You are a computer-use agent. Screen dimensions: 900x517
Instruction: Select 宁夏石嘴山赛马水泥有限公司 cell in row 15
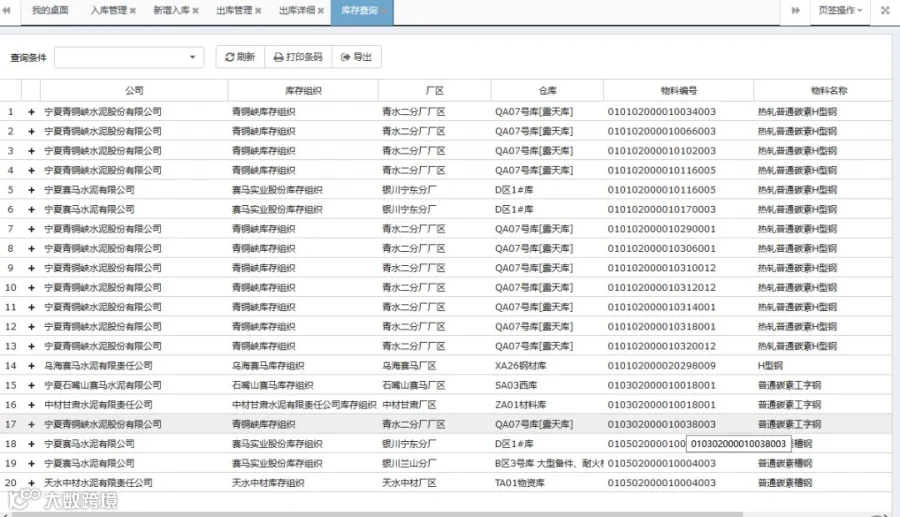(x=134, y=385)
